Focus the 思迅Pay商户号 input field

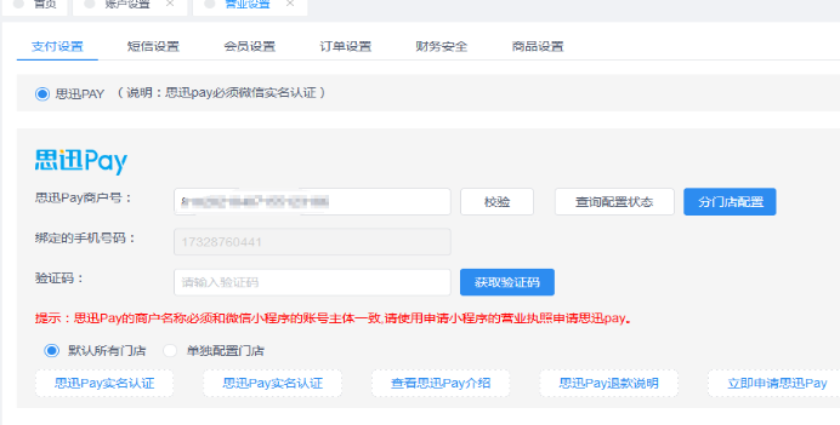pos(312,202)
